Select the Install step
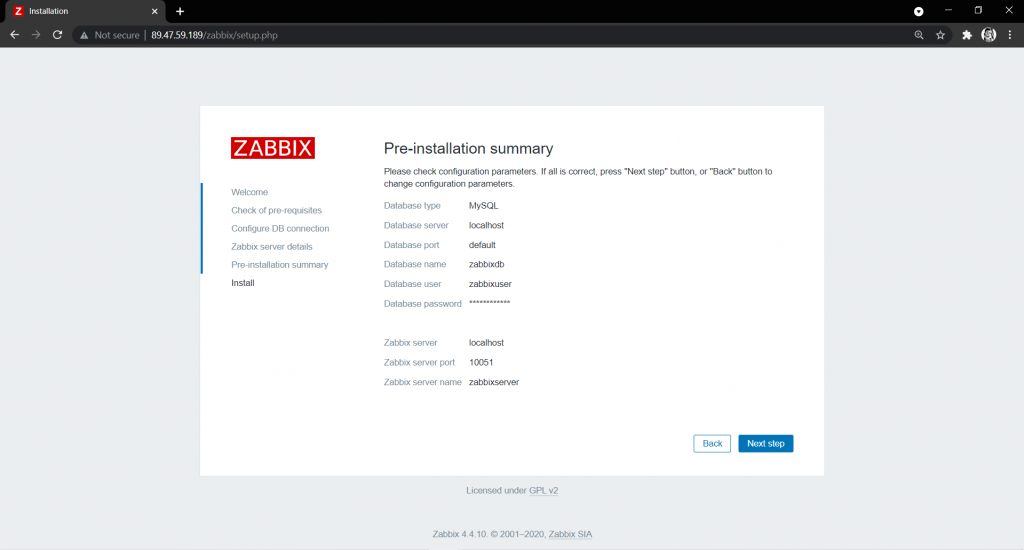1024x550 pixels. (x=243, y=283)
